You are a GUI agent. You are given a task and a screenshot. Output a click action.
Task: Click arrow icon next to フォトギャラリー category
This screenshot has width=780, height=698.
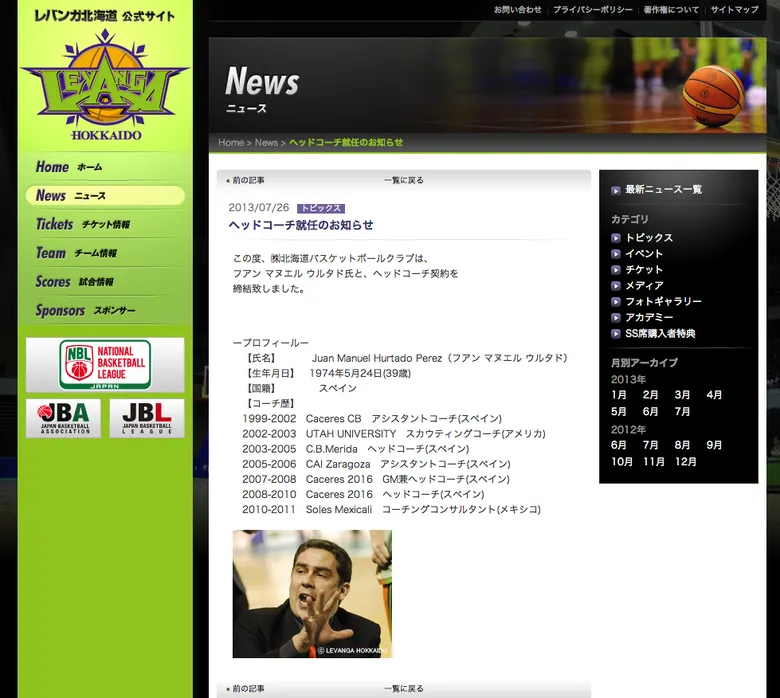[x=616, y=302]
